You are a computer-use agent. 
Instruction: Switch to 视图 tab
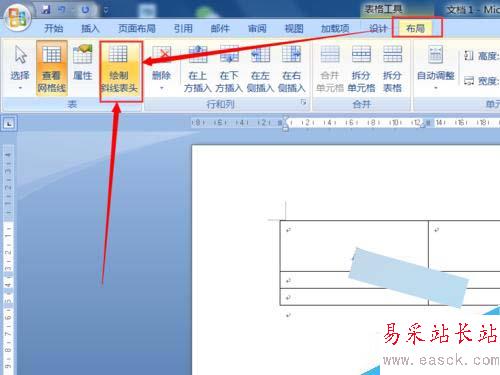coord(294,28)
